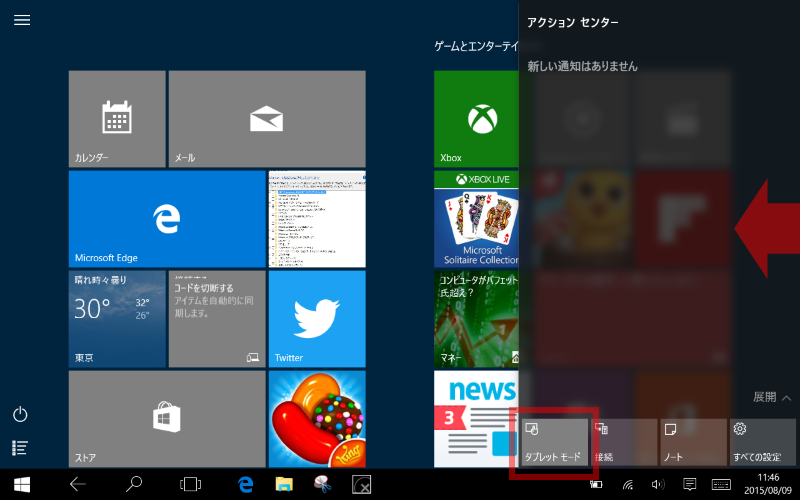Viewport: 800px width, 500px height.
Task: Open the screenshot thumbnail tile beside Edge
Action: pos(317,219)
